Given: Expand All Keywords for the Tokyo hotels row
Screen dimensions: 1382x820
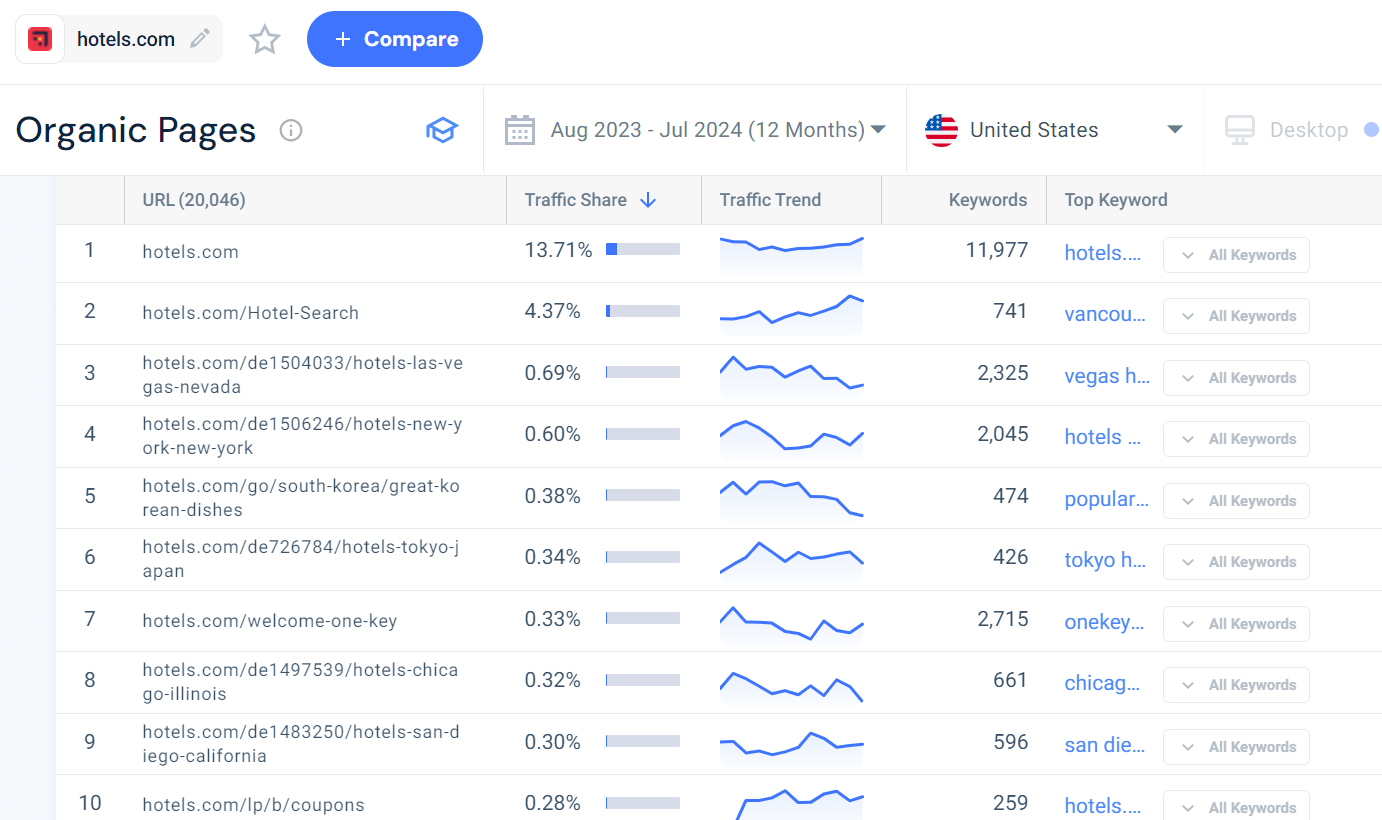Looking at the screenshot, I should coord(1236,561).
